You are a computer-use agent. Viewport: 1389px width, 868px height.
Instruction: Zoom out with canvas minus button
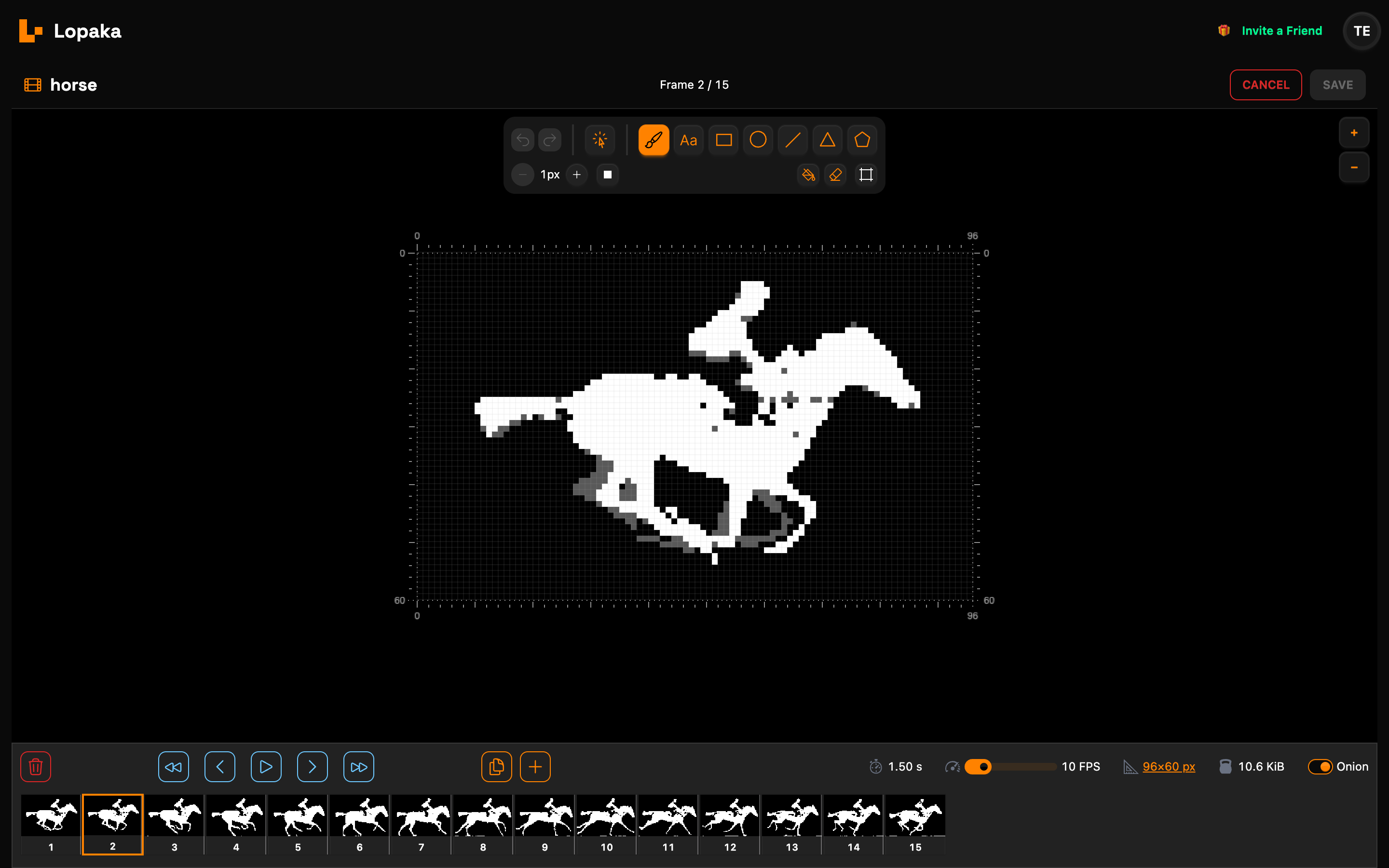pos(1354,168)
